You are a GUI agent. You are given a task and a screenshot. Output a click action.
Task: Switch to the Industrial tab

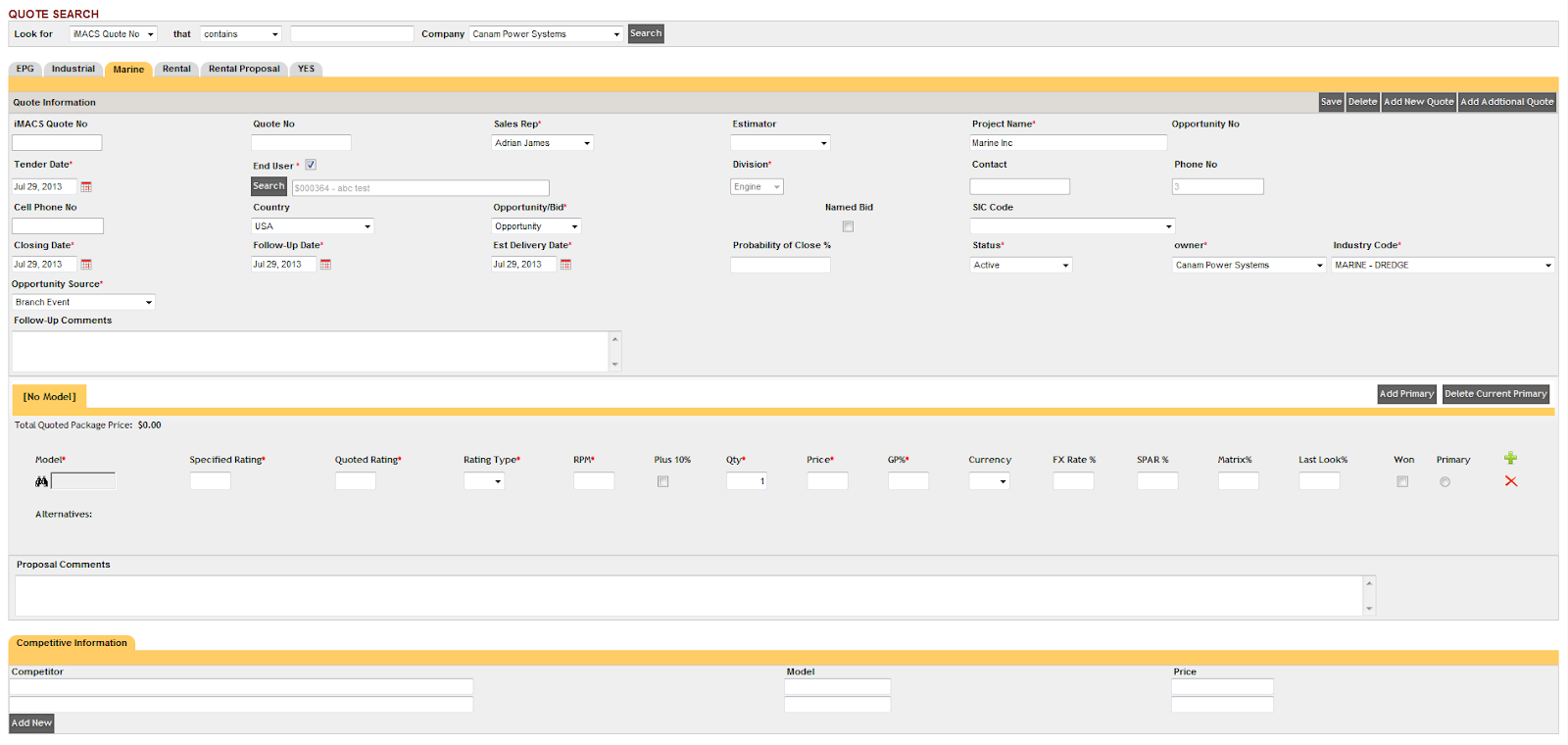(73, 70)
